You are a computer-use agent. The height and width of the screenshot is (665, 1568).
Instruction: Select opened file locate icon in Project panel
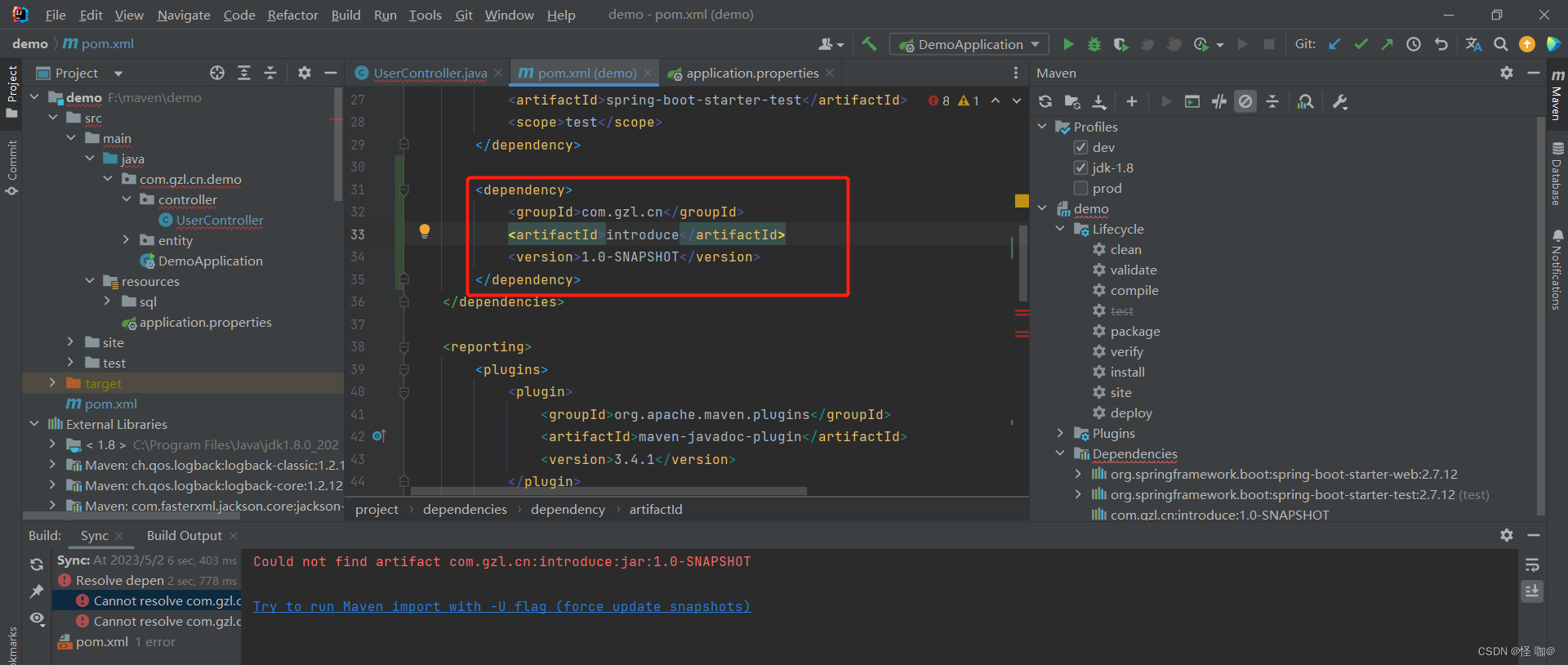click(x=217, y=73)
